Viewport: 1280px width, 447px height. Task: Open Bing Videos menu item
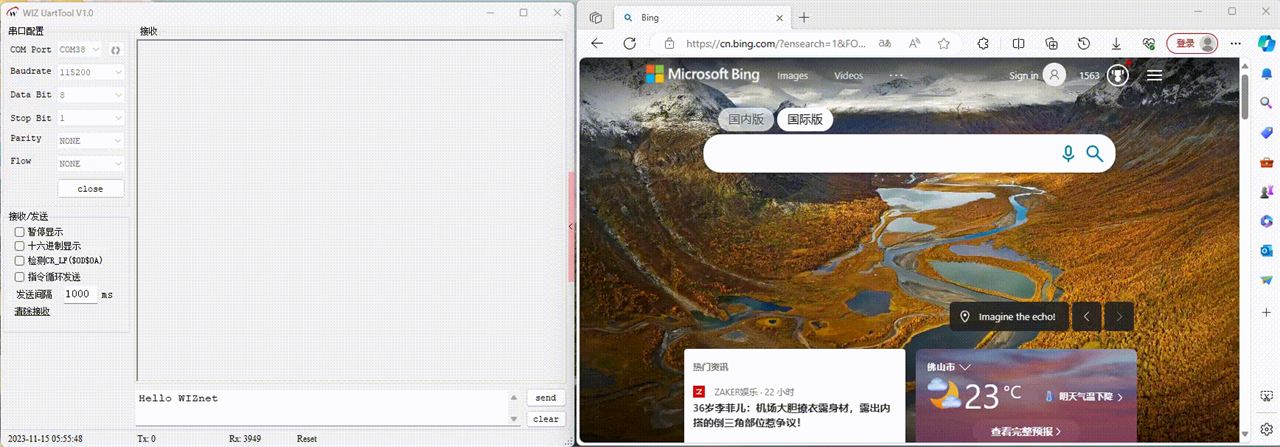(848, 76)
